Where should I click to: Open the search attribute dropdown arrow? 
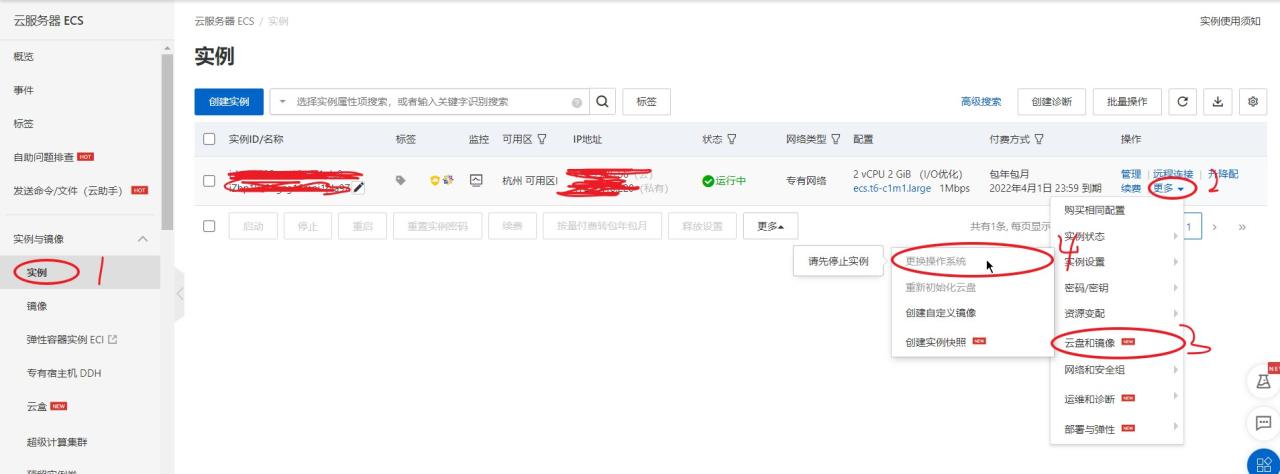[282, 102]
